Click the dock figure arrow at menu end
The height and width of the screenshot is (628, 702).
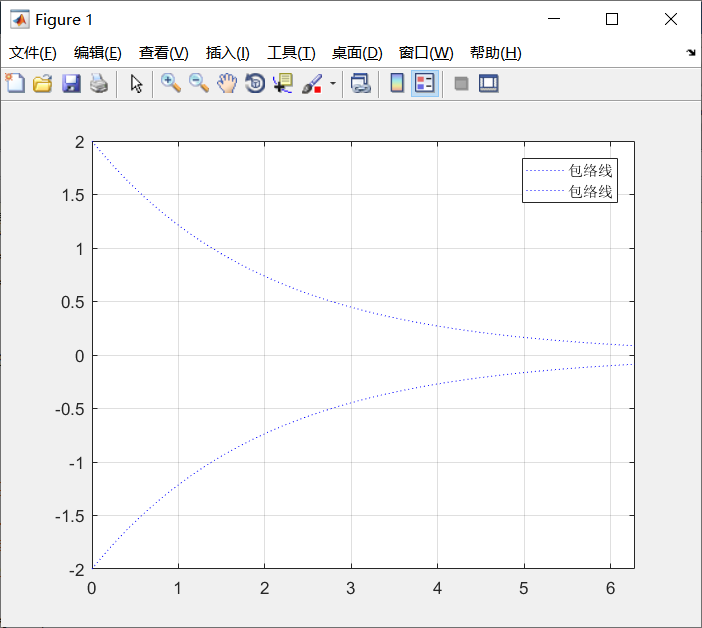690,53
